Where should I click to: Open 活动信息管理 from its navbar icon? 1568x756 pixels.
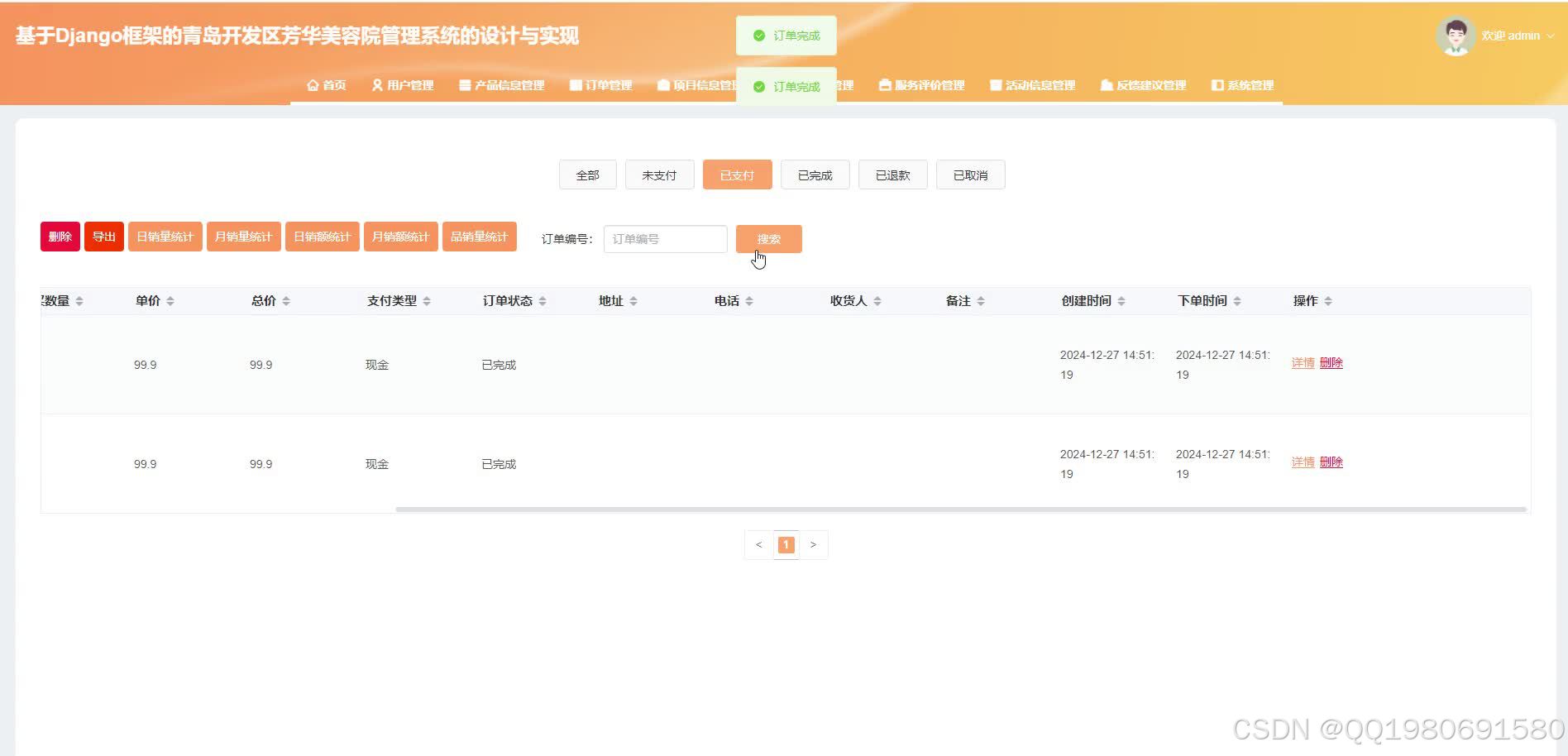click(x=995, y=84)
